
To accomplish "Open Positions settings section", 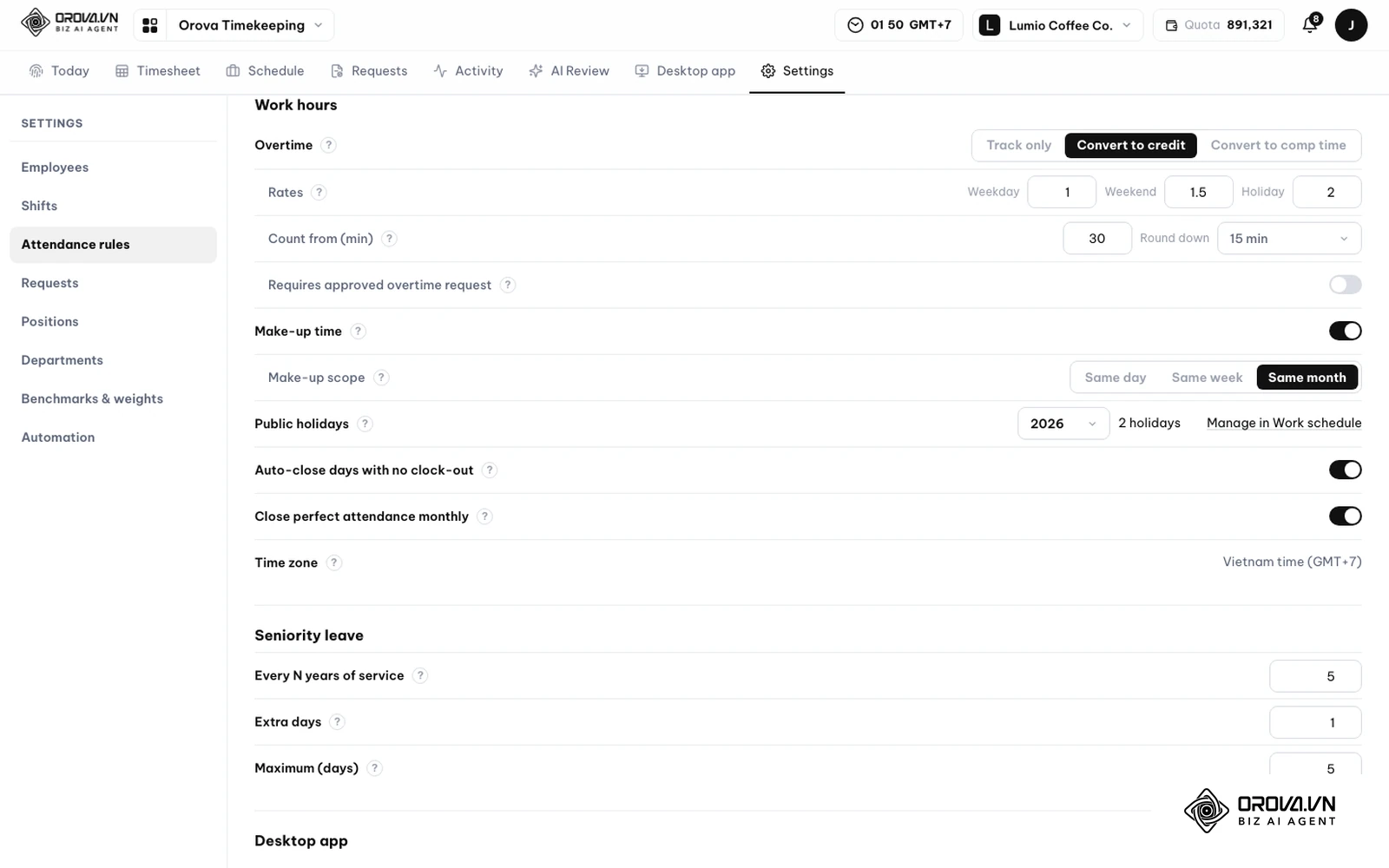I will click(x=113, y=322).
